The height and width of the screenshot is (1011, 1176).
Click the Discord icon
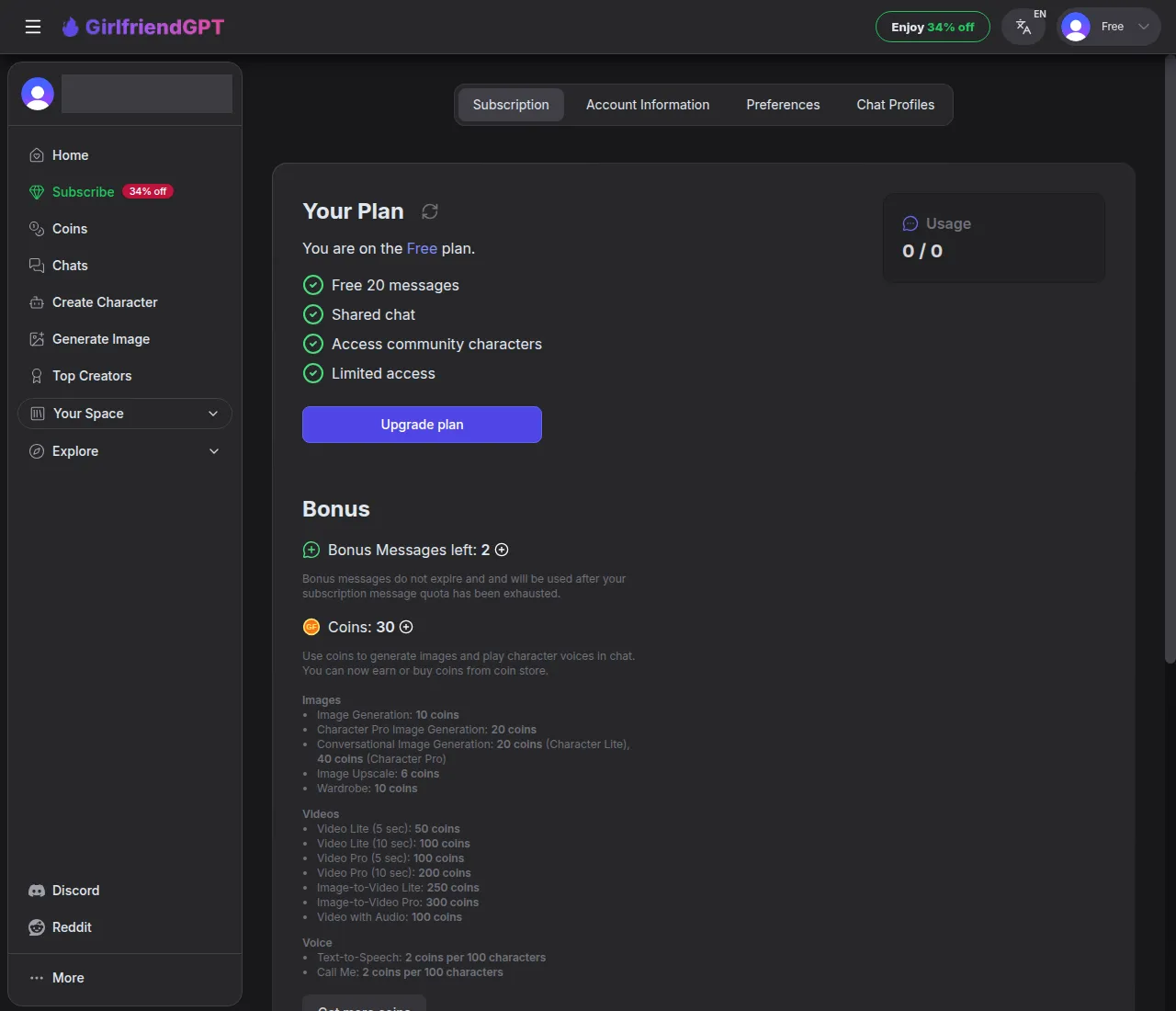[37, 891]
